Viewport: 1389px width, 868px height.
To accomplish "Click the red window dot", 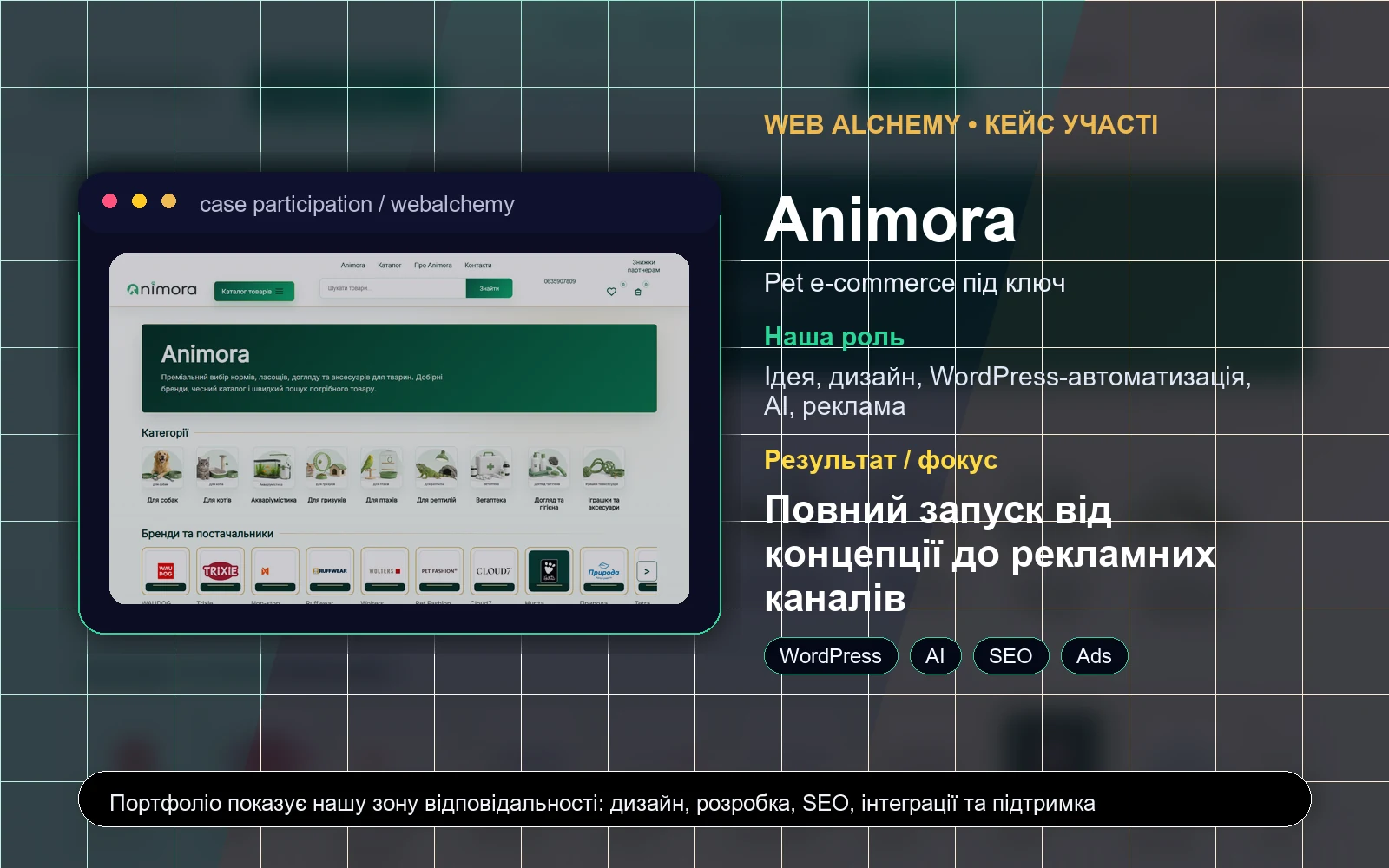I will [109, 201].
